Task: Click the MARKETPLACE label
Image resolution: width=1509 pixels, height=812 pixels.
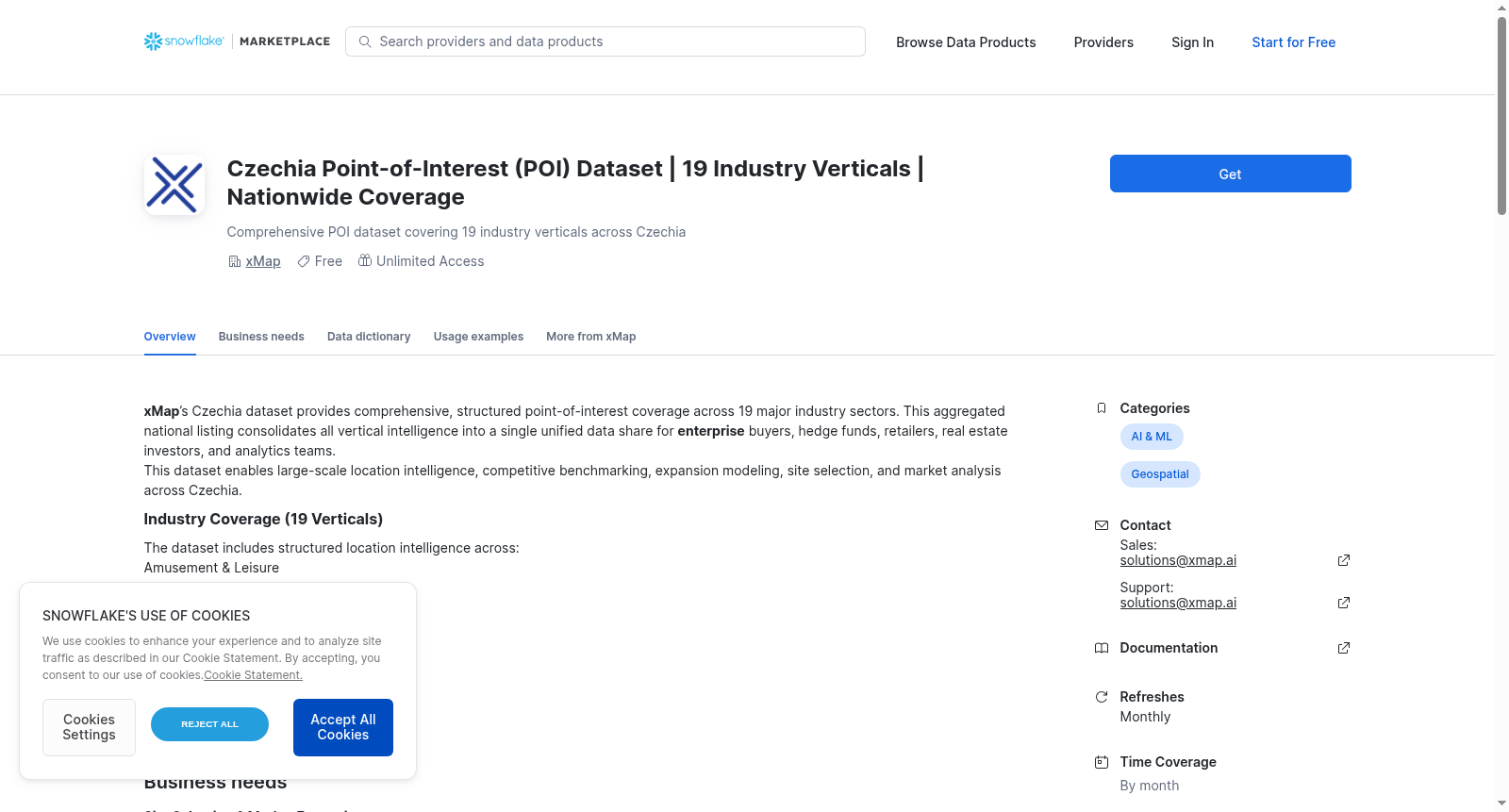Action: (285, 41)
